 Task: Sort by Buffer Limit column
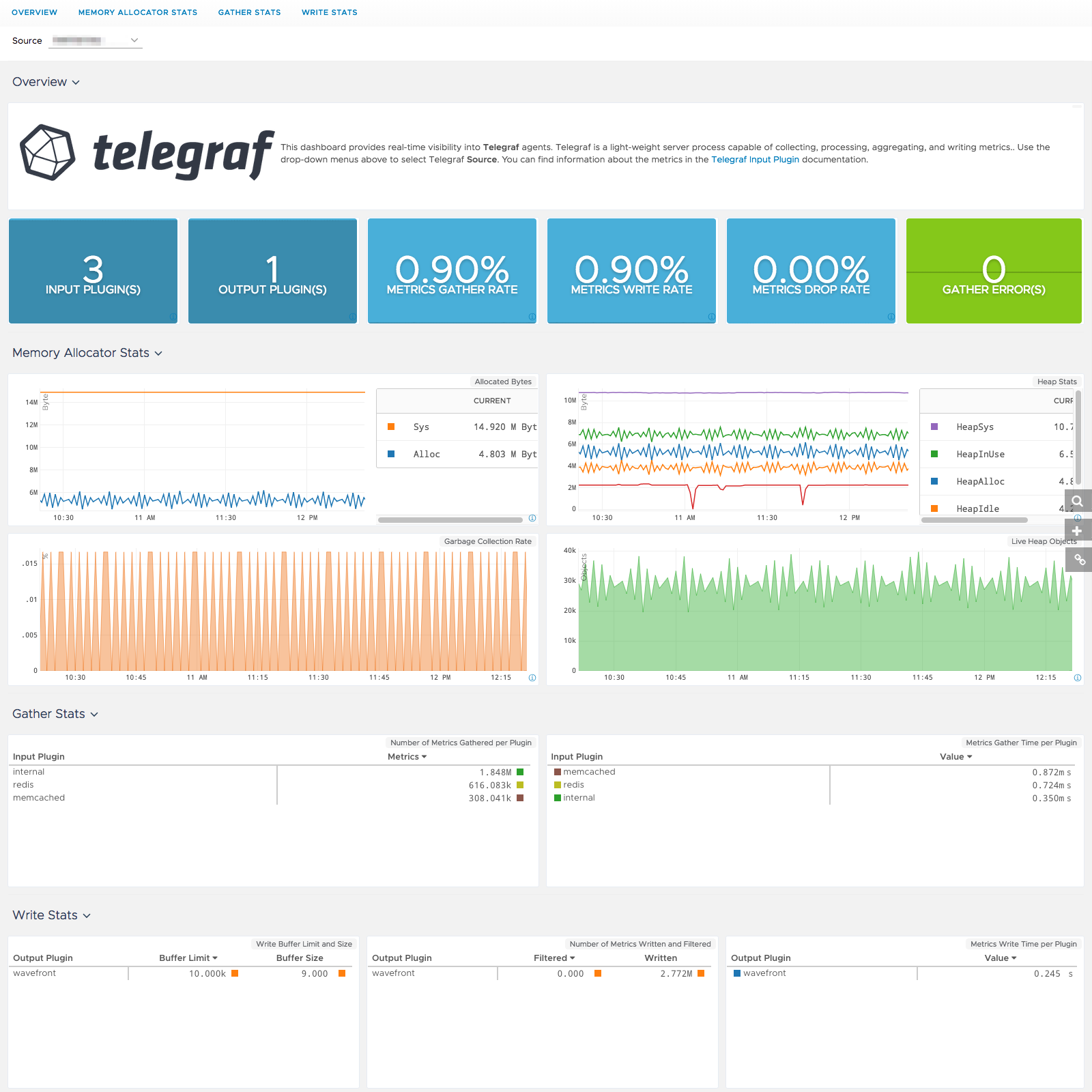tap(188, 958)
